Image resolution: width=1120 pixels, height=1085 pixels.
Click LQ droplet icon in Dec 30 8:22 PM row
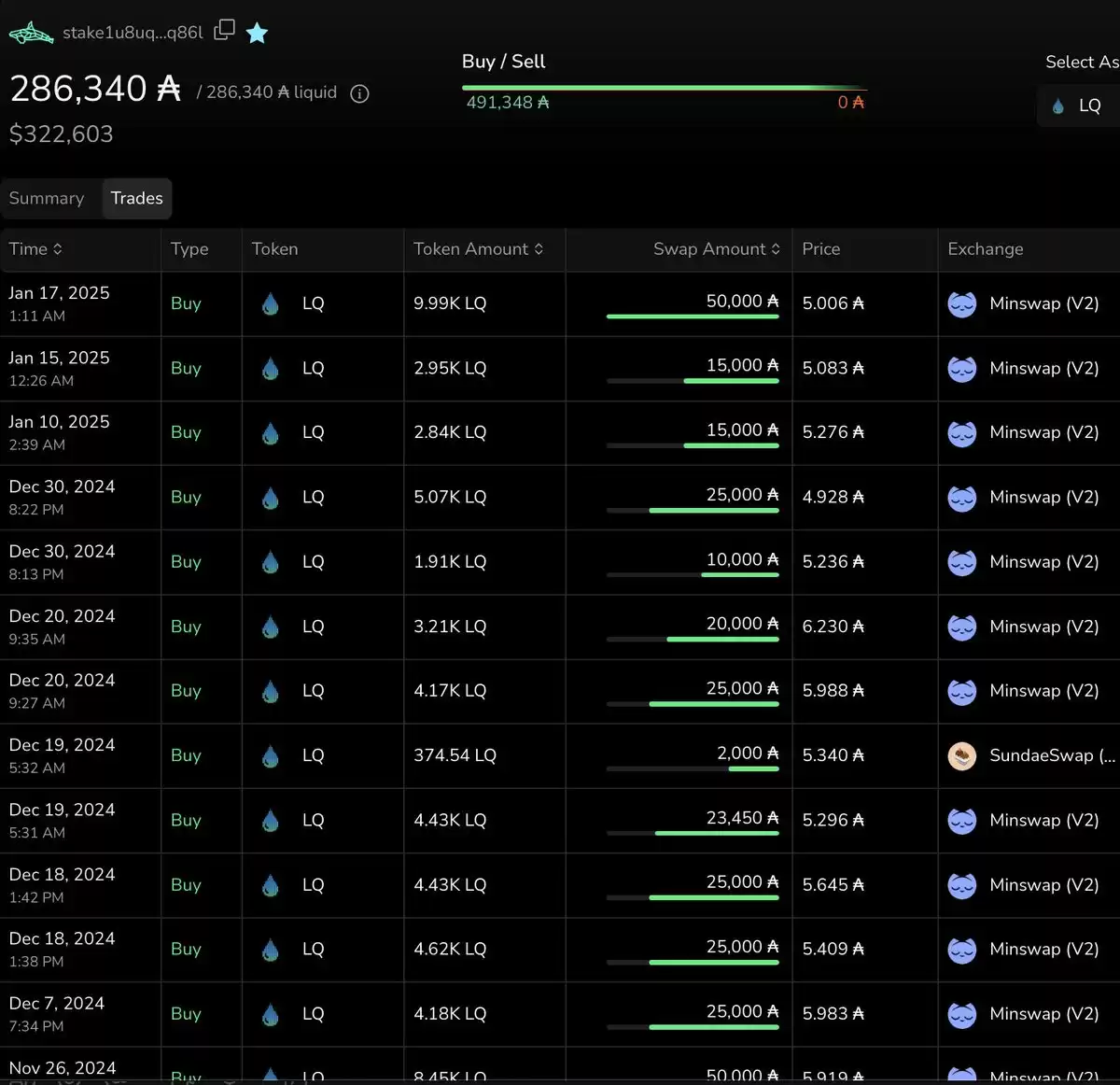click(271, 498)
